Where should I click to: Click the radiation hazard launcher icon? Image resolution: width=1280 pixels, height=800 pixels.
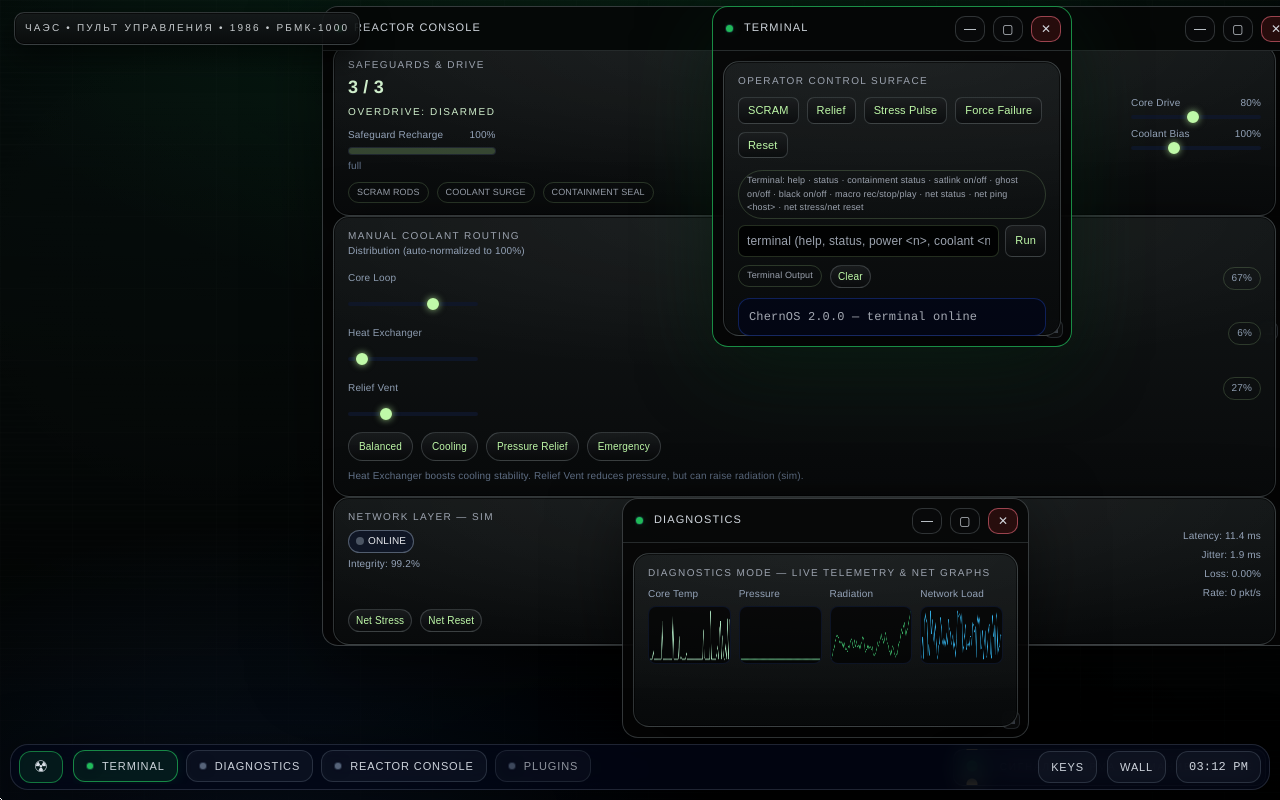(x=41, y=766)
